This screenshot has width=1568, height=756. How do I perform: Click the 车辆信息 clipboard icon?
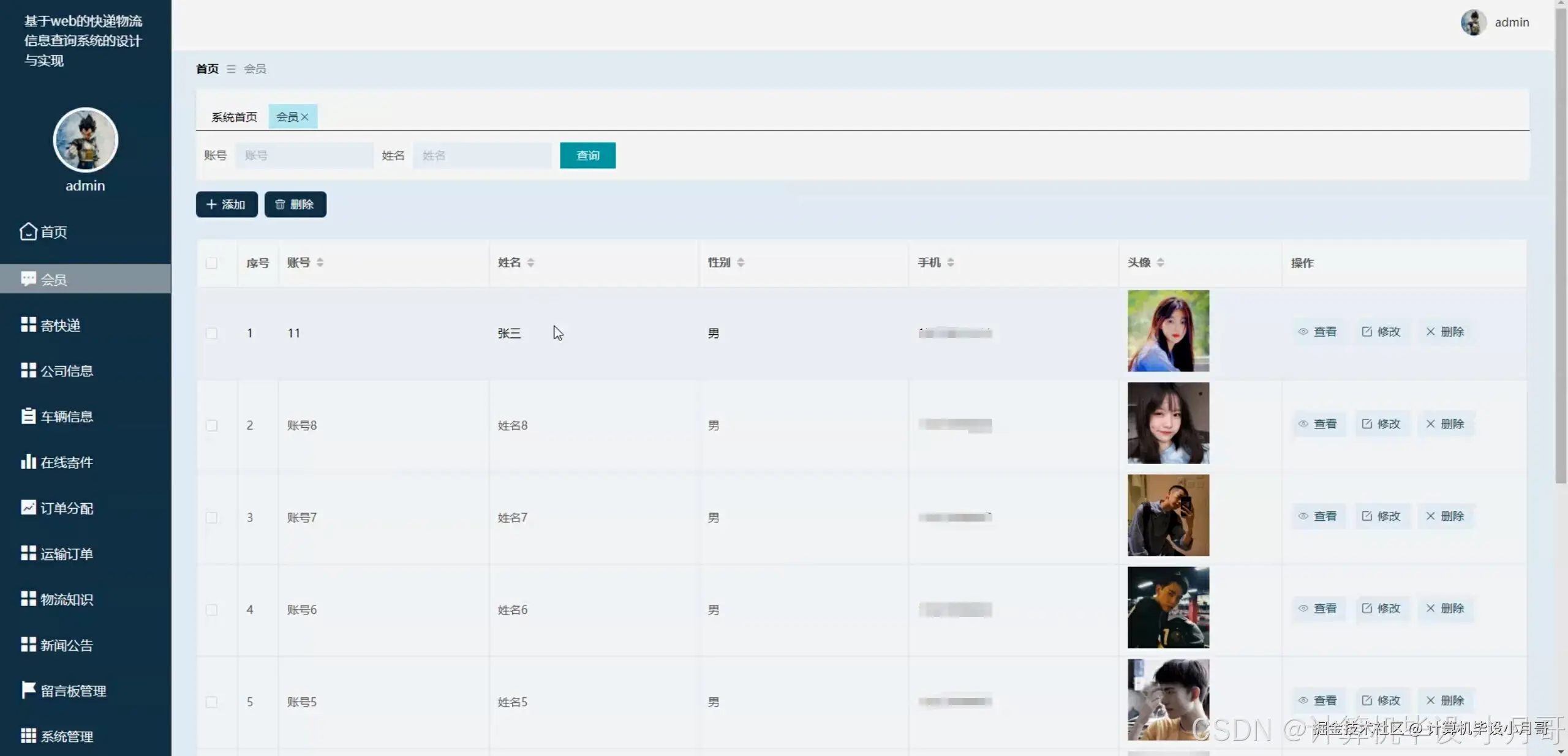[x=28, y=416]
